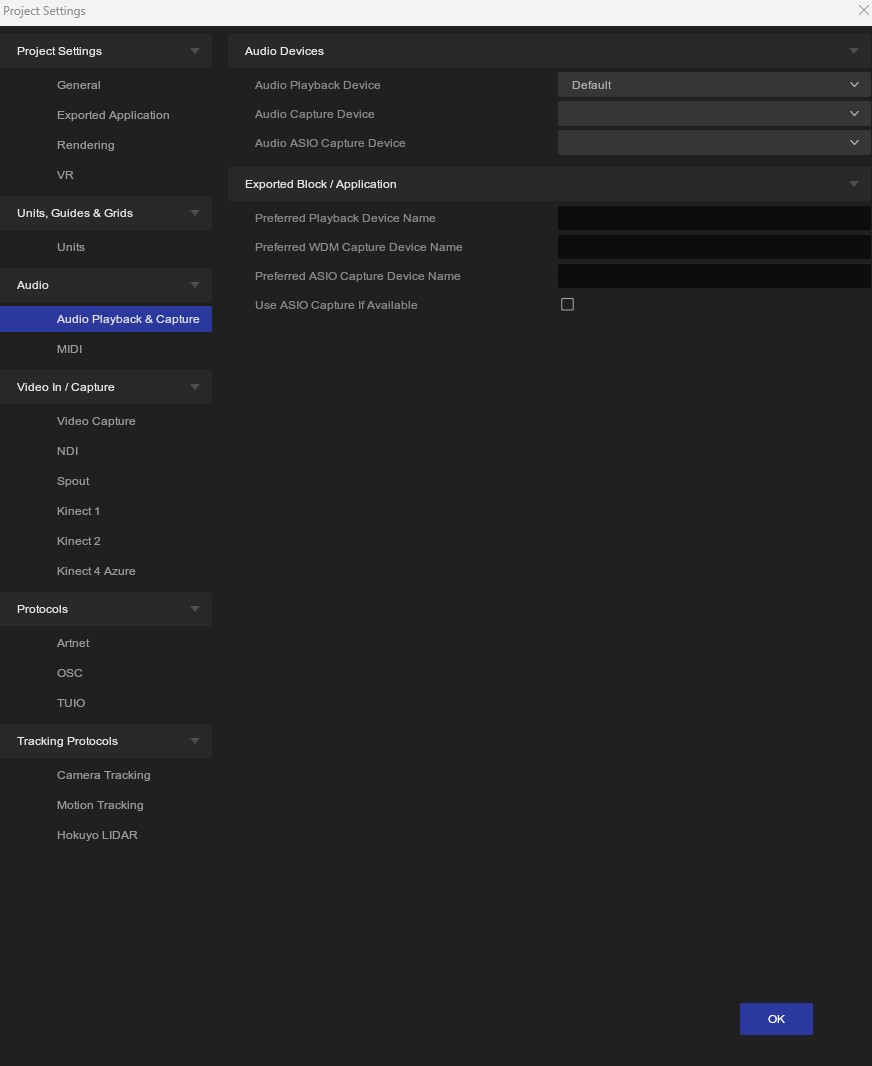Open the Hokuyo LIDAR settings
Image resolution: width=872 pixels, height=1066 pixels.
pyautogui.click(x=97, y=835)
